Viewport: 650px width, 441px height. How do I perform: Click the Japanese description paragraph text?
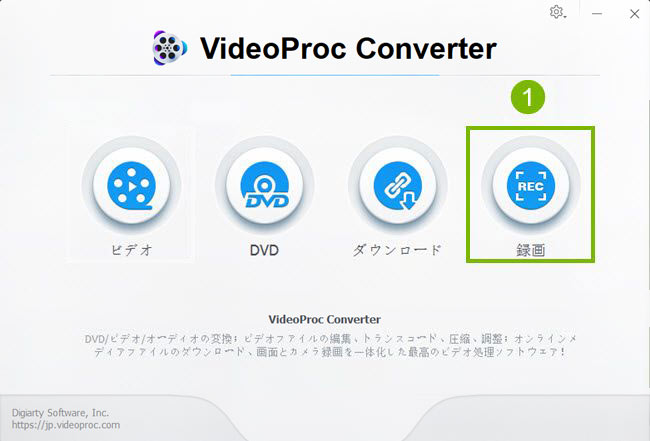pos(330,345)
